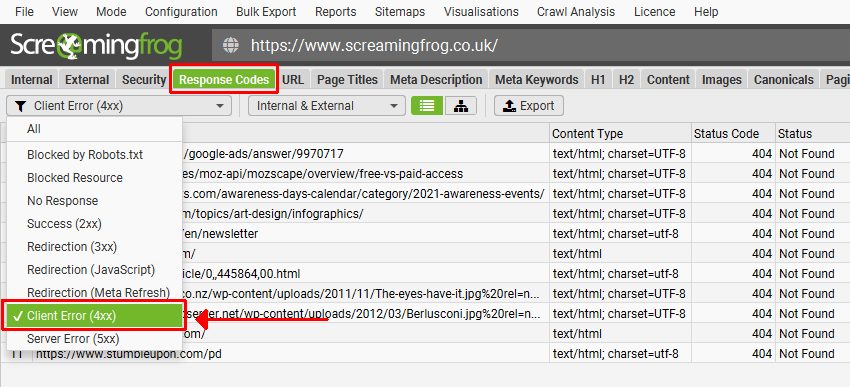
Task: Switch to the Images tab
Action: coord(722,80)
